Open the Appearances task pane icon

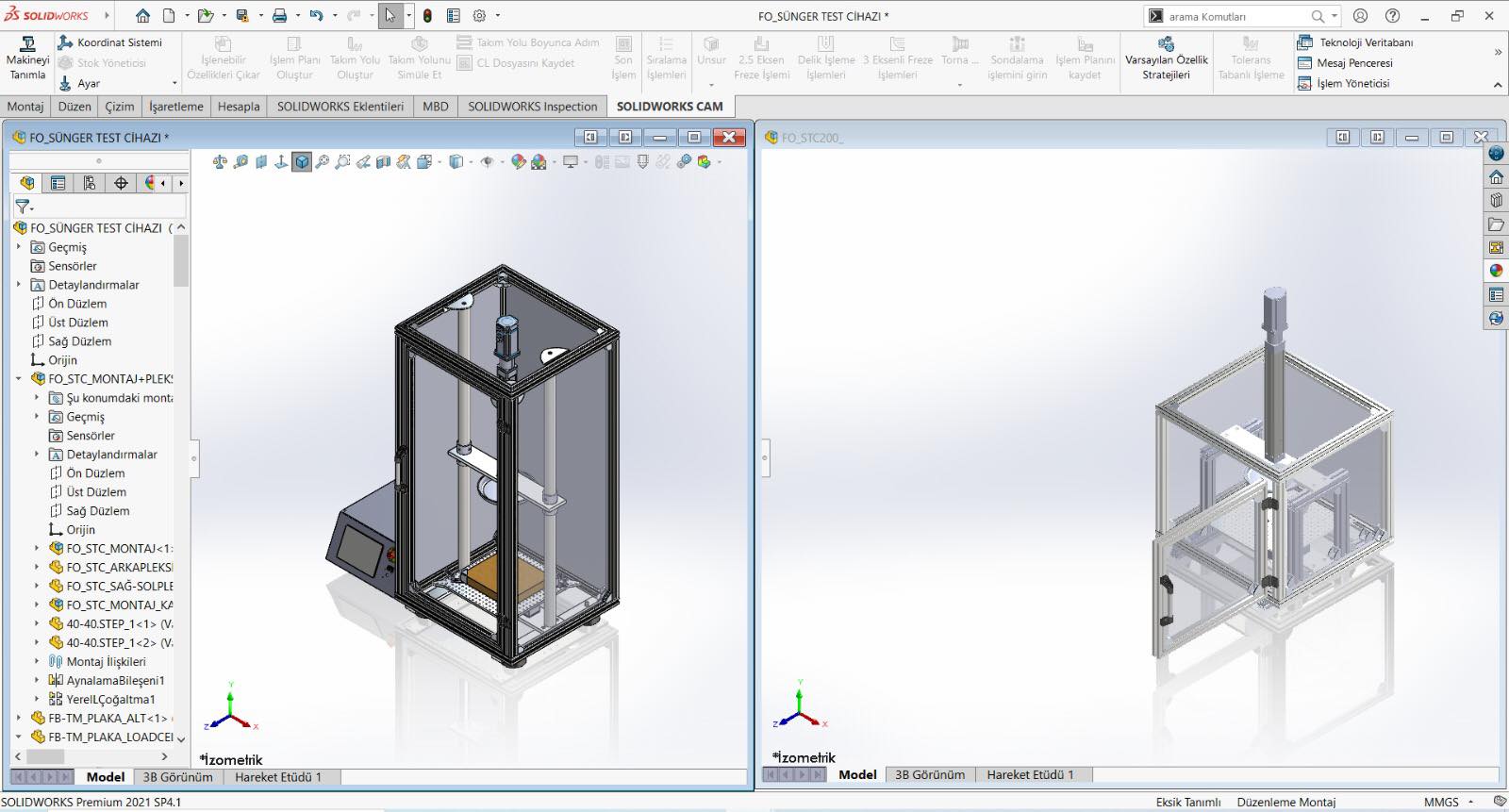(x=1496, y=271)
